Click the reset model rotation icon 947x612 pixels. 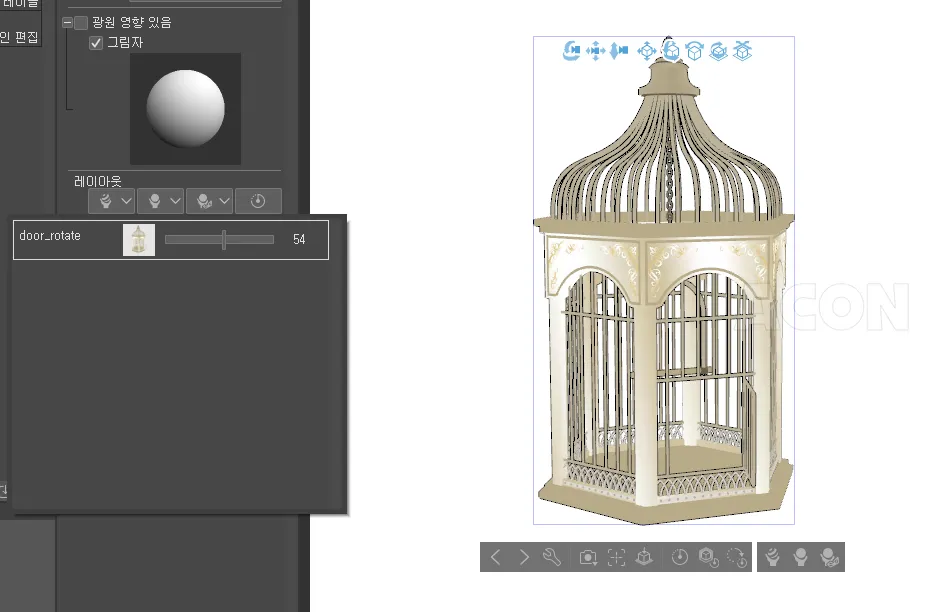click(x=737, y=557)
